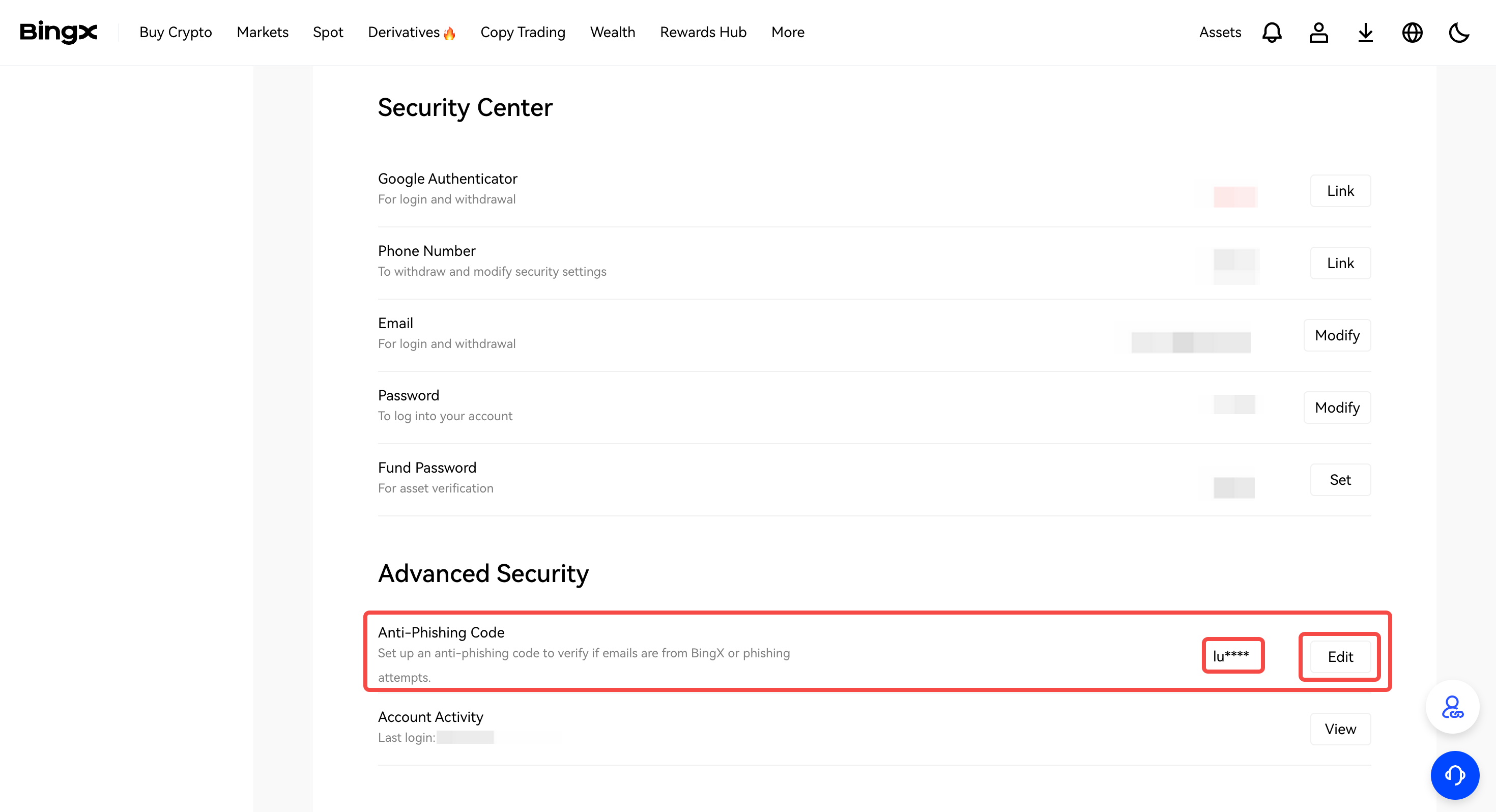Edit the Anti-Phishing Code
Screen dimensions: 1496x812
point(1340,657)
